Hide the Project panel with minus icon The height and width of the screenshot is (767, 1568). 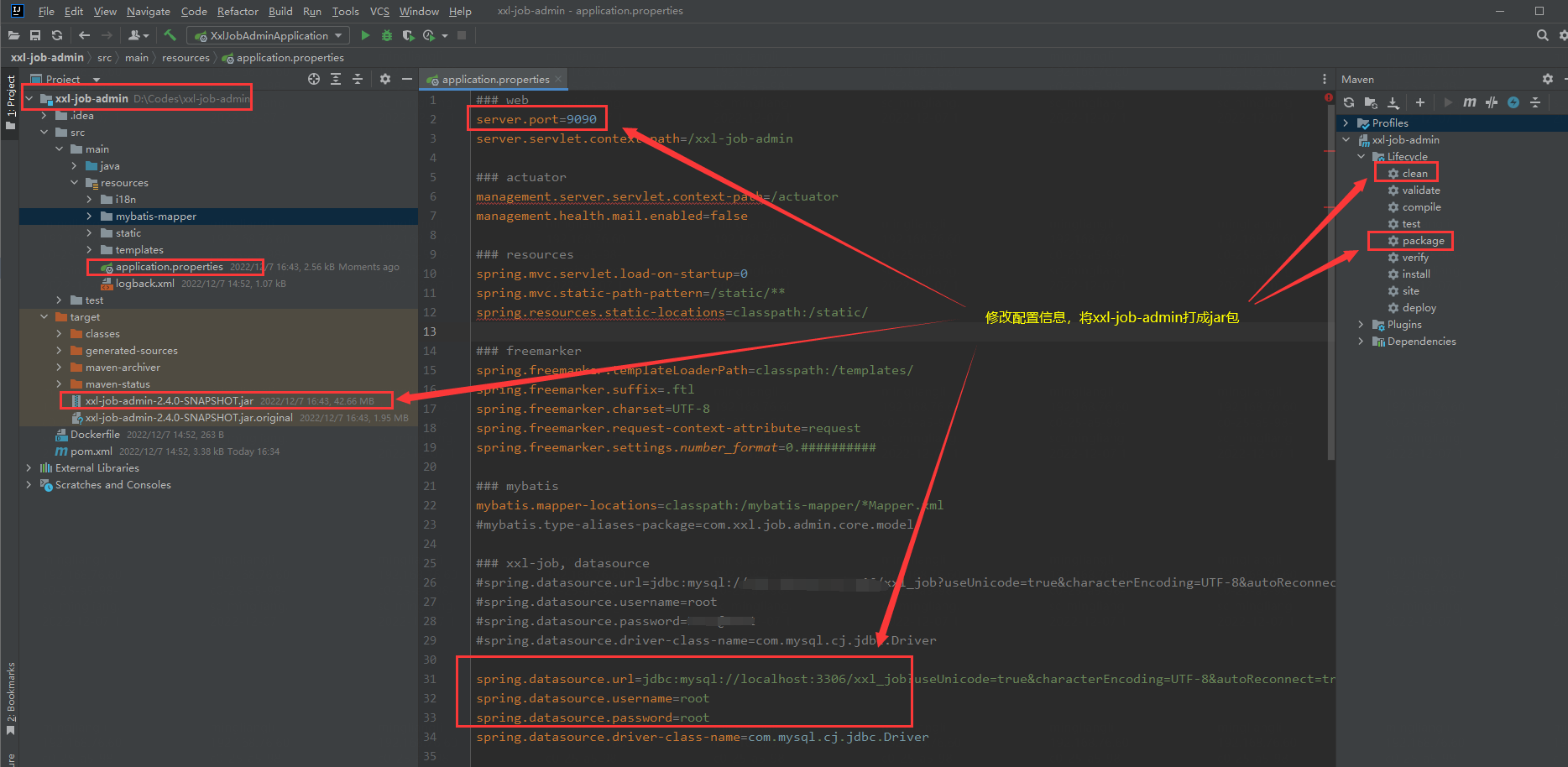(x=407, y=79)
